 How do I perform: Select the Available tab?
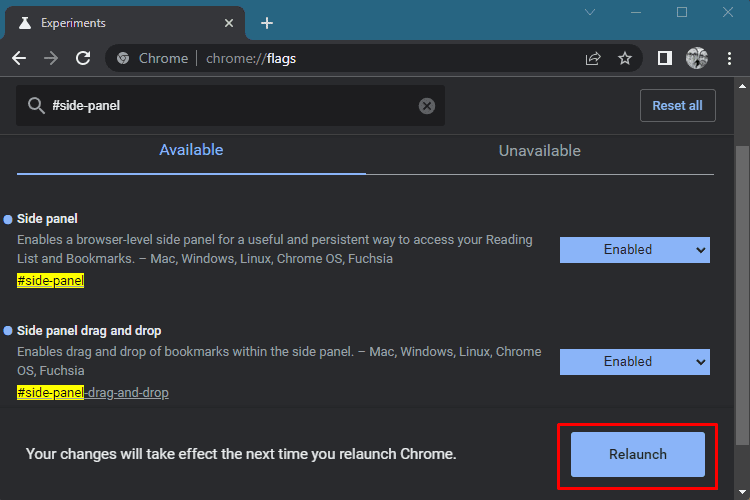[191, 150]
